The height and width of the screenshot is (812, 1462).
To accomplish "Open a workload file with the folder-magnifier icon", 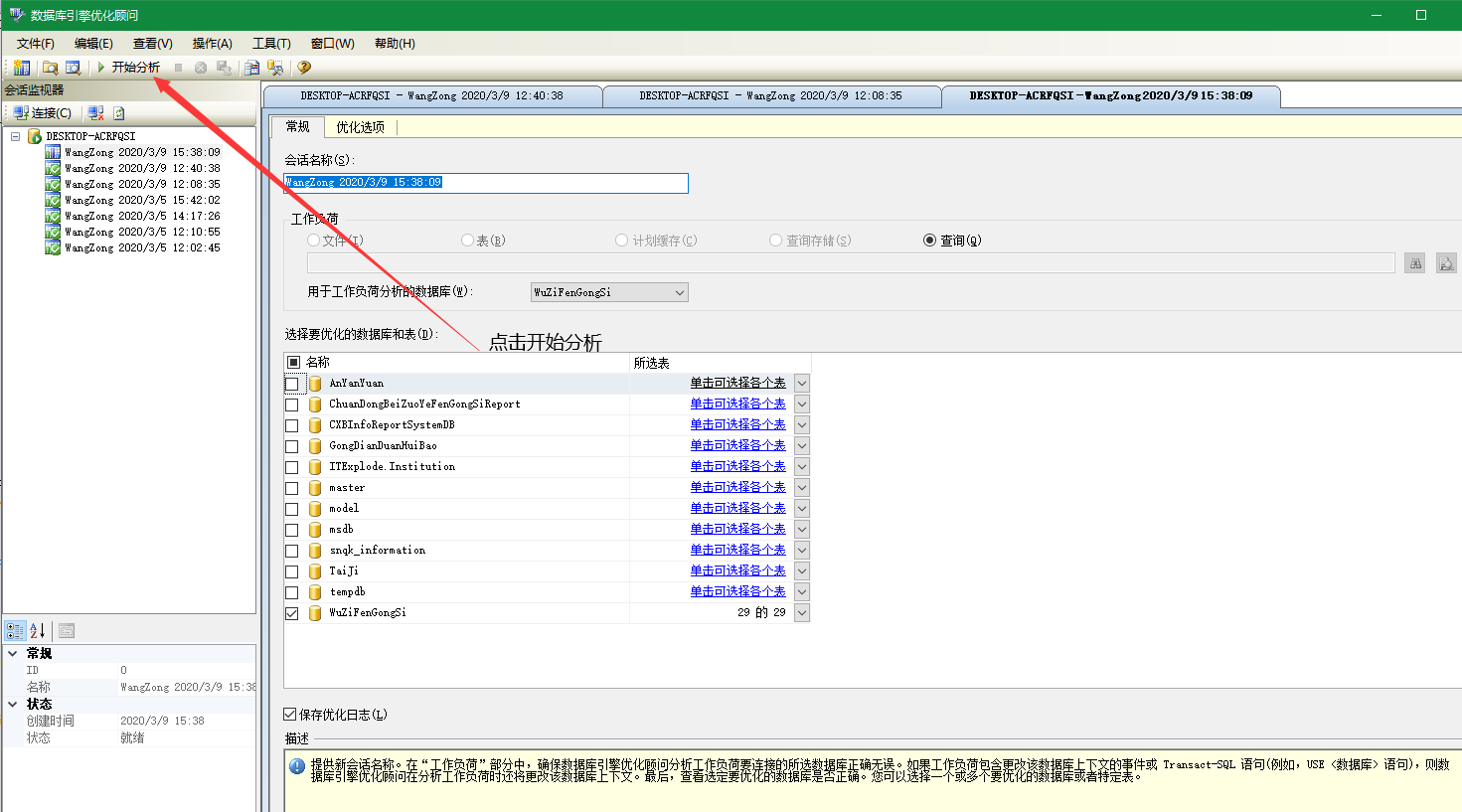I will [50, 68].
